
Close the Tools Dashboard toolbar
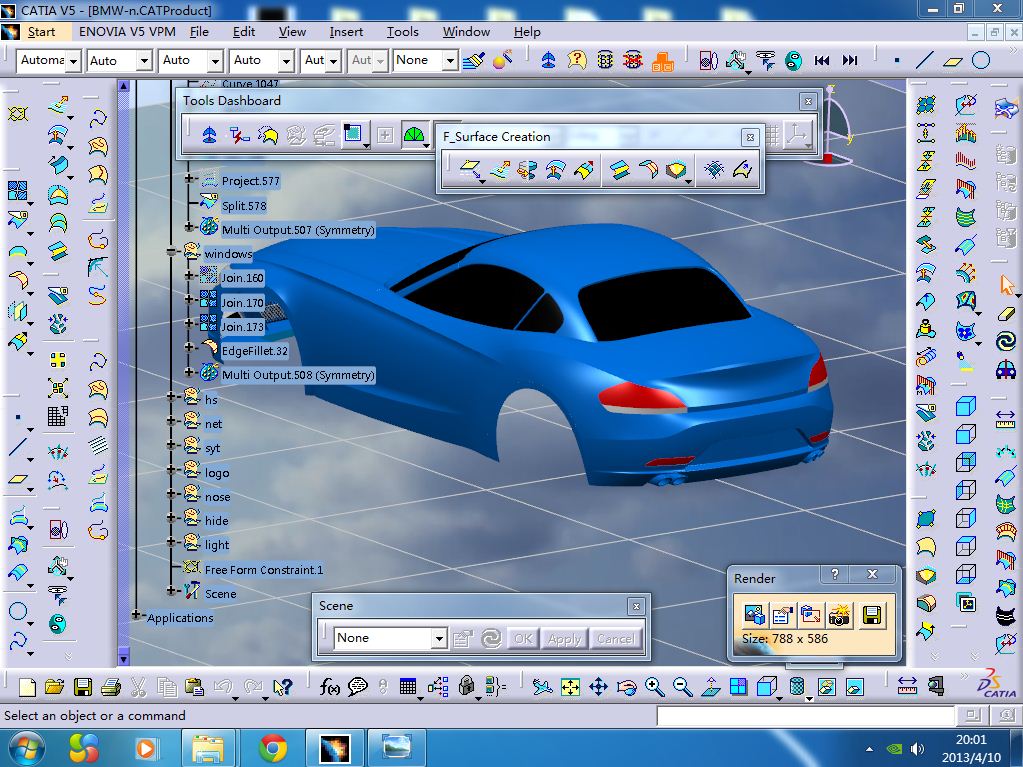pyautogui.click(x=808, y=101)
